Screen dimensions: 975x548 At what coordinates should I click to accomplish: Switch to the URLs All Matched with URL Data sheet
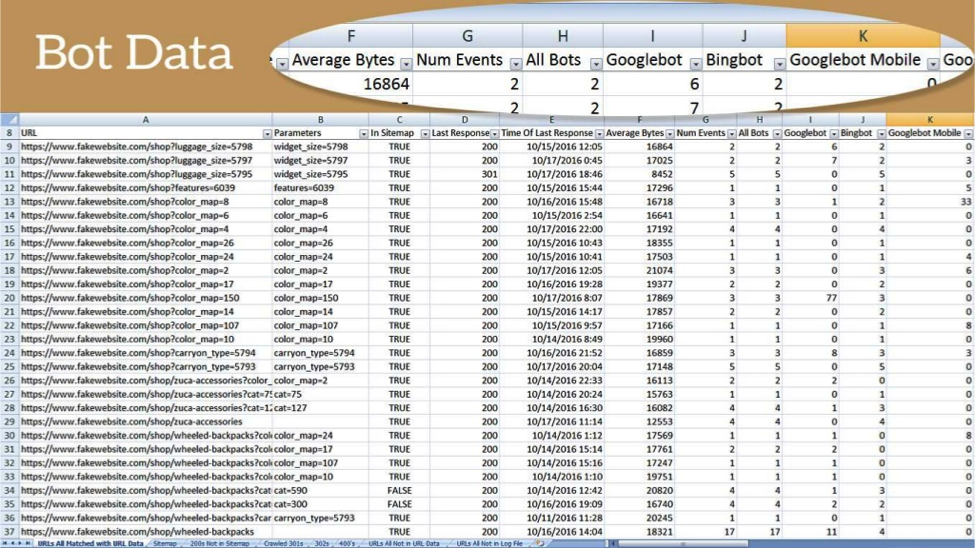(90, 543)
